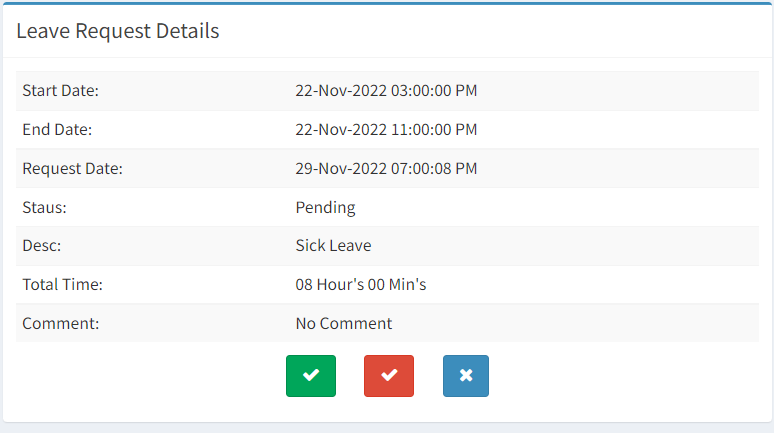Select the No Comment text
The image size is (774, 433).
click(344, 324)
